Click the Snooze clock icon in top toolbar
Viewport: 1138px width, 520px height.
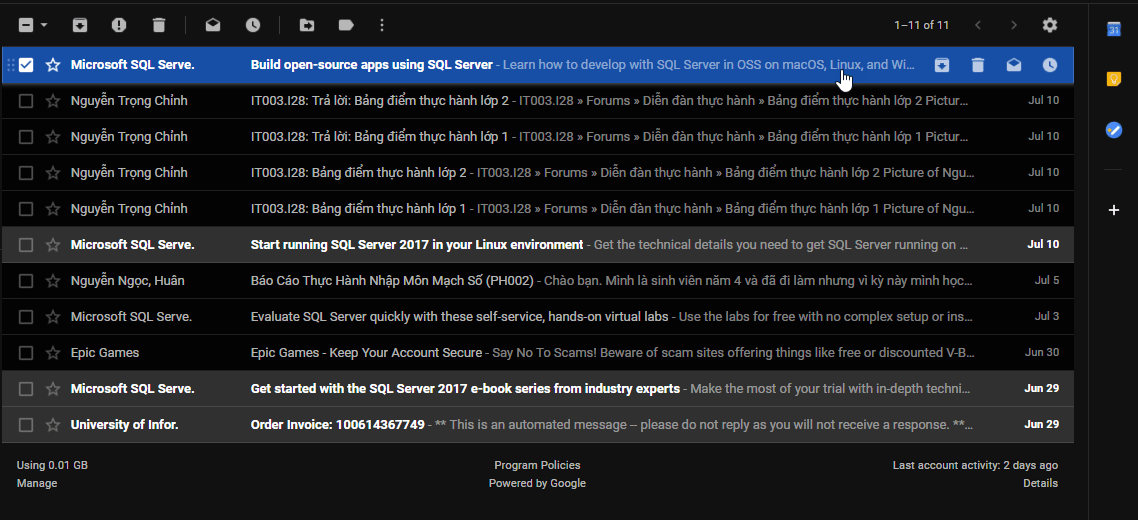point(253,25)
